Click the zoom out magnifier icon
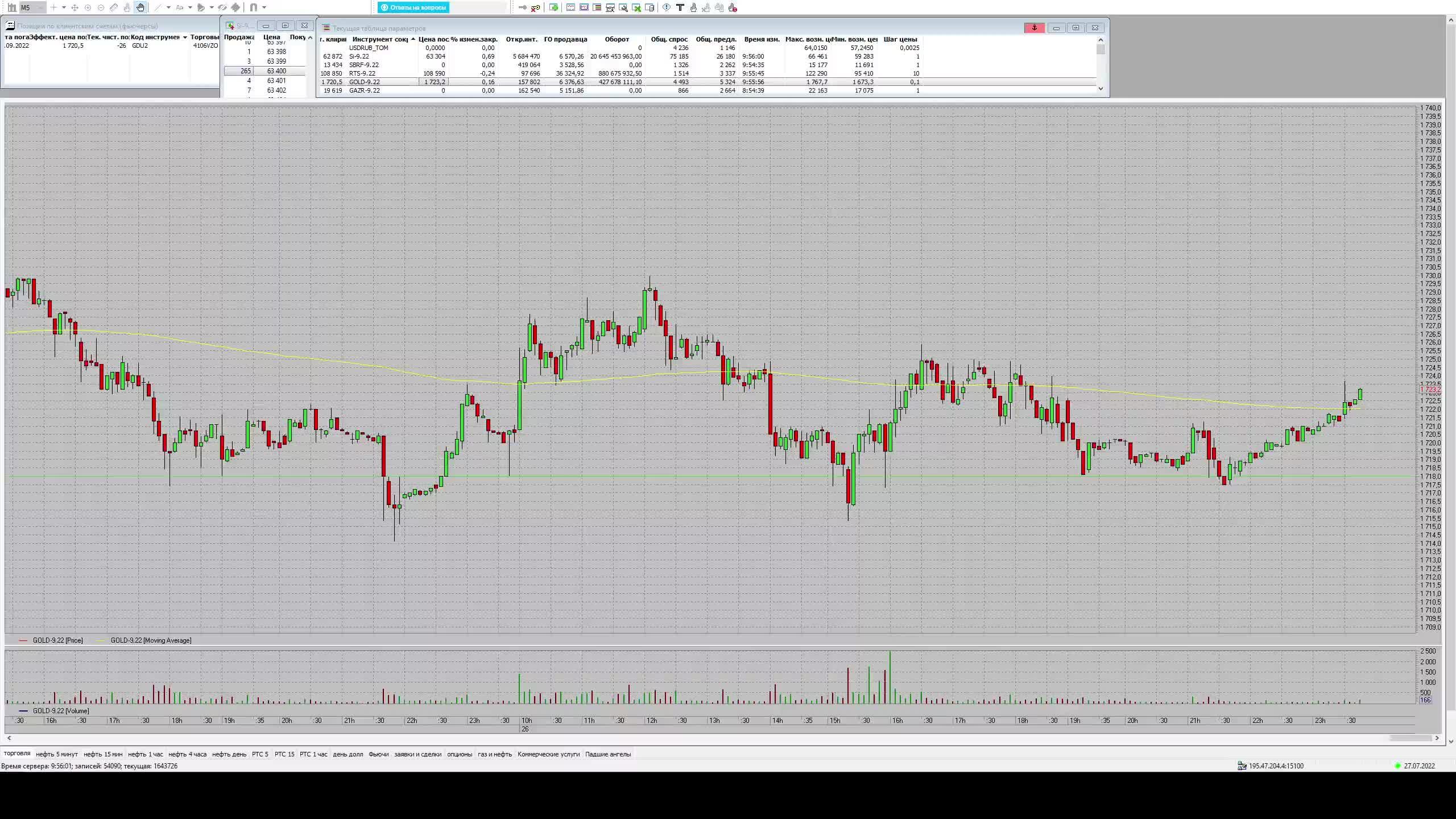Image resolution: width=1456 pixels, height=819 pixels. click(x=101, y=7)
